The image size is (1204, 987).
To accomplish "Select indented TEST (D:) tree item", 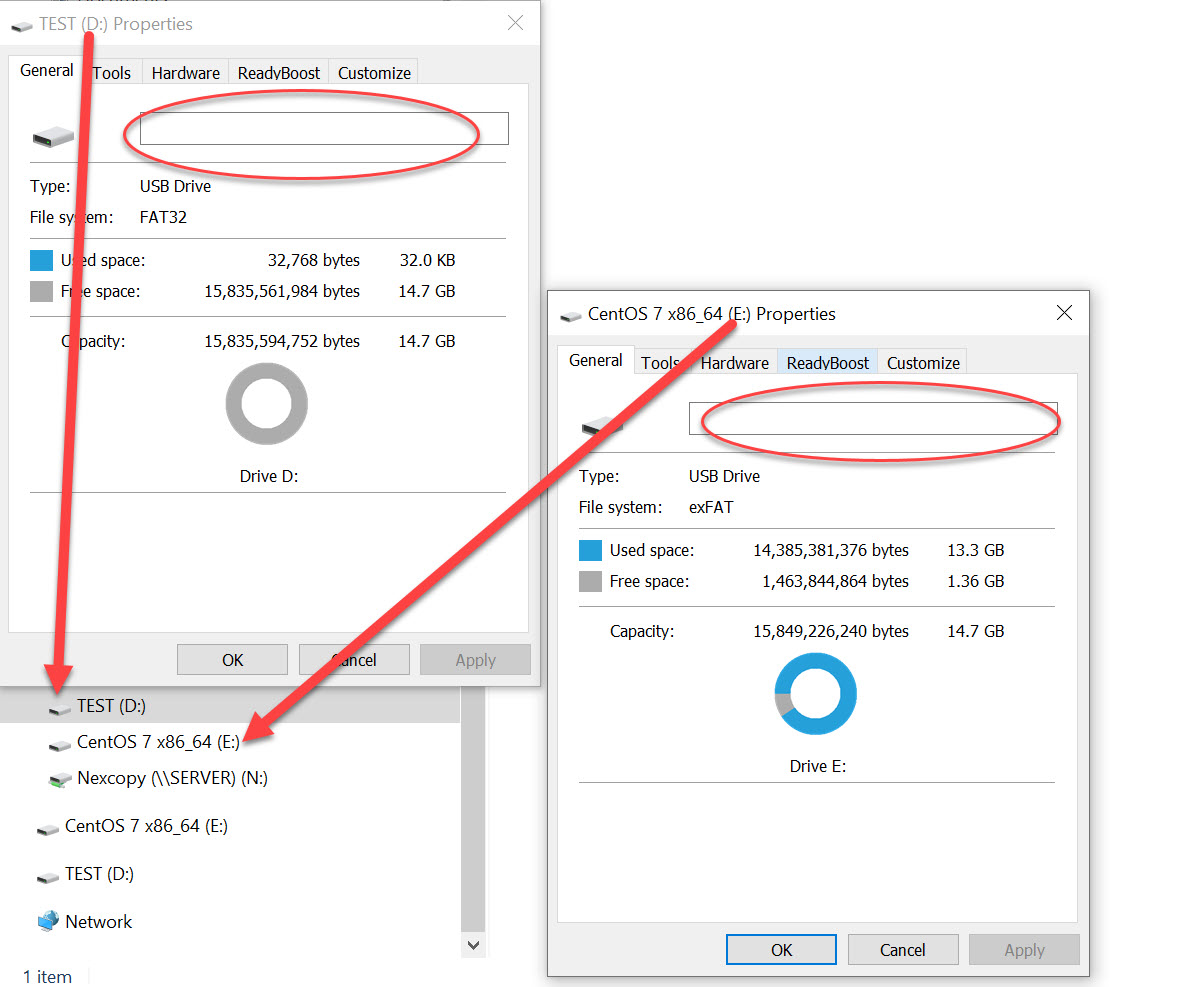I will point(111,706).
